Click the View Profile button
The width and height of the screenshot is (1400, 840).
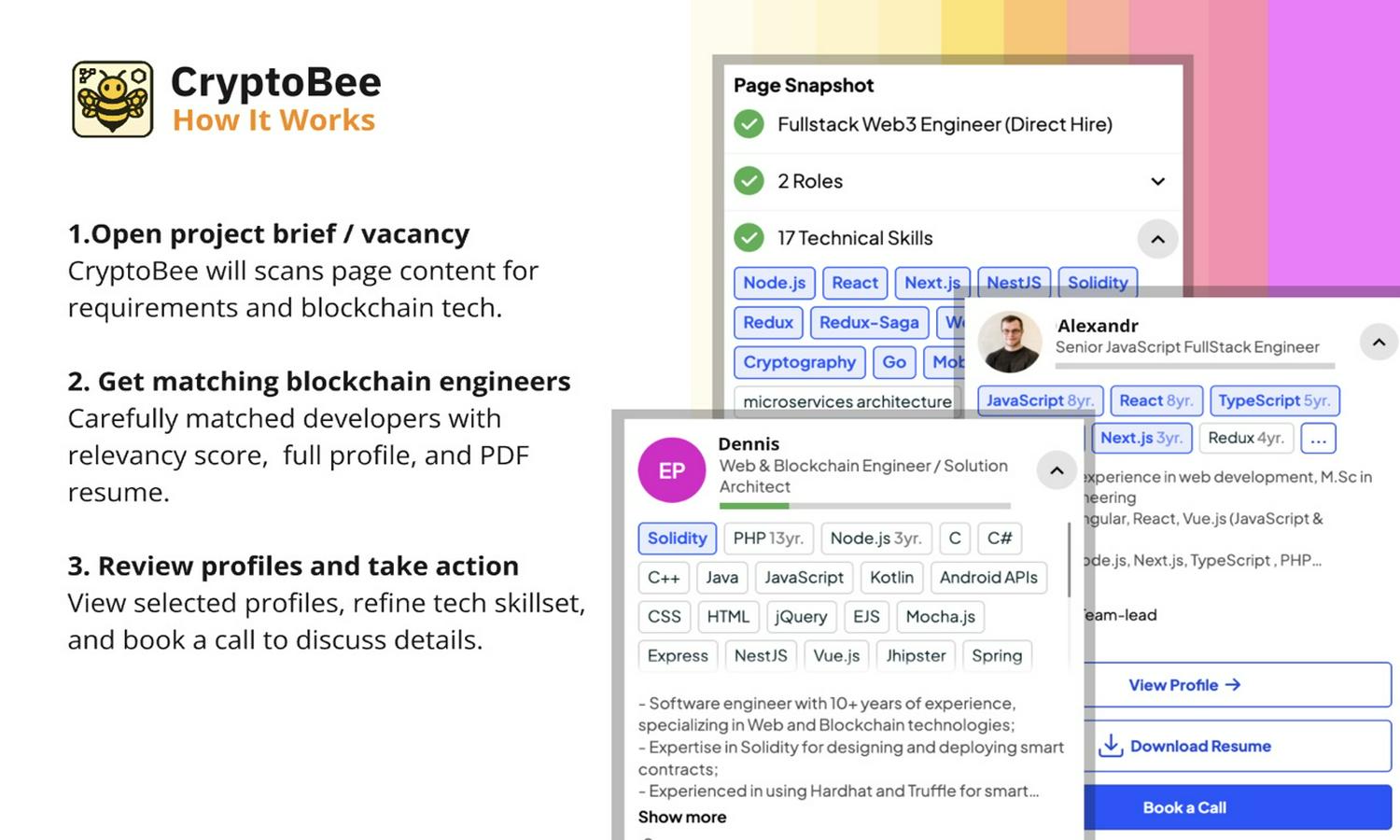[1237, 685]
